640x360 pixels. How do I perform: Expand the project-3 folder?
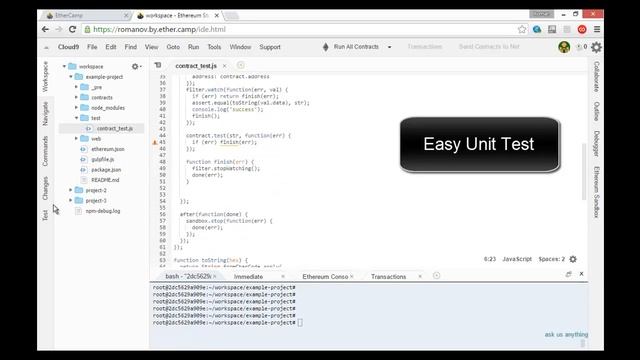(71, 200)
